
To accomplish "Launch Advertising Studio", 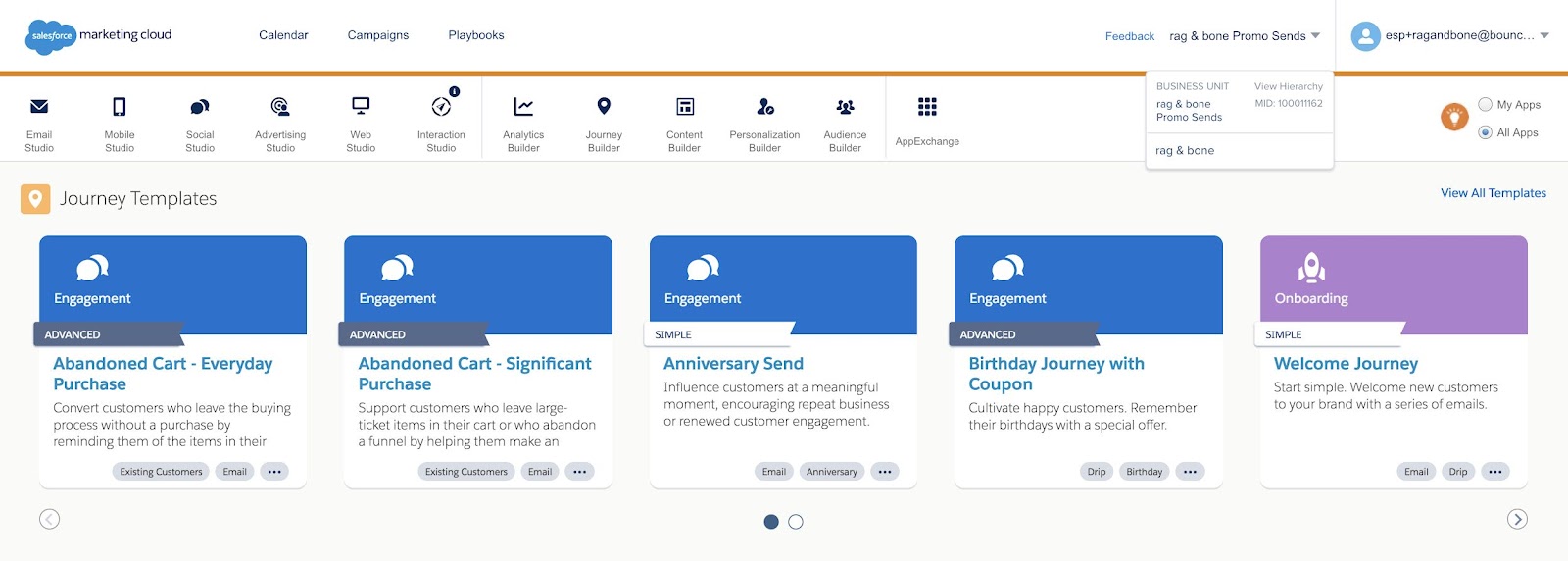I will tap(280, 124).
